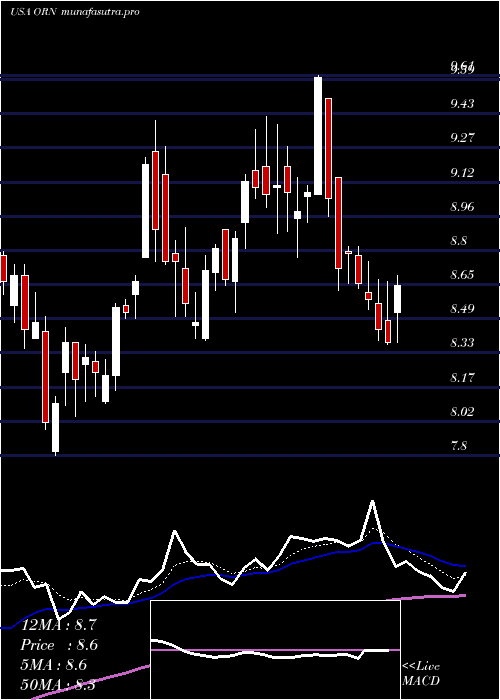The height and width of the screenshot is (700, 500).
Task: Click the 8.17 price axis label
Action: 462,378
